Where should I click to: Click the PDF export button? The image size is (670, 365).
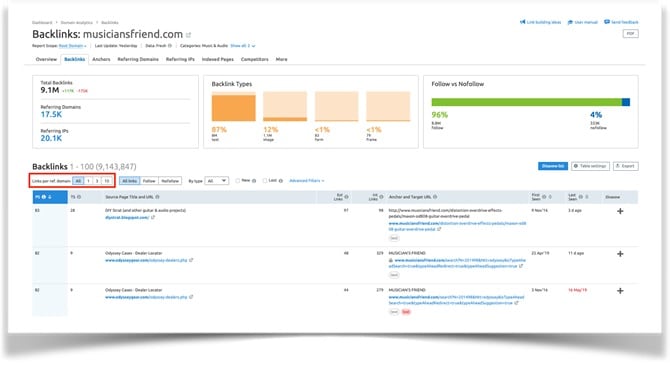(x=631, y=33)
